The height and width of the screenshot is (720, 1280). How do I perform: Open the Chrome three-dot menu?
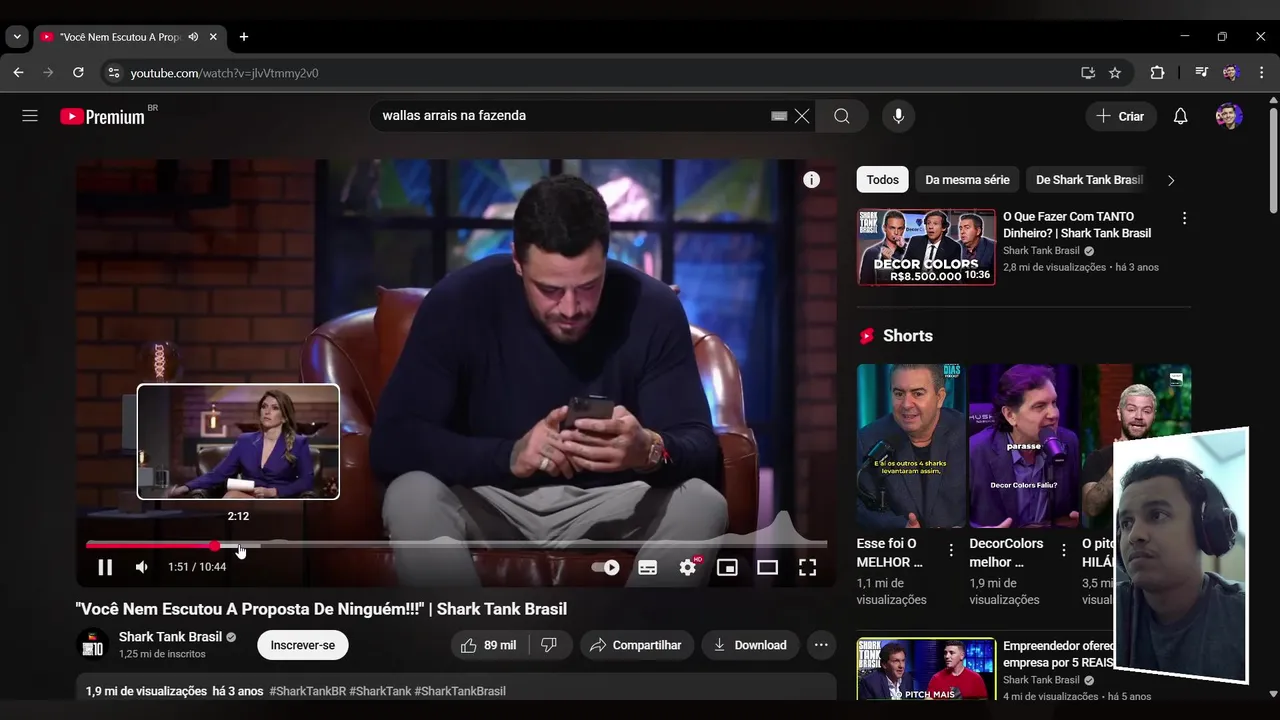click(1262, 73)
